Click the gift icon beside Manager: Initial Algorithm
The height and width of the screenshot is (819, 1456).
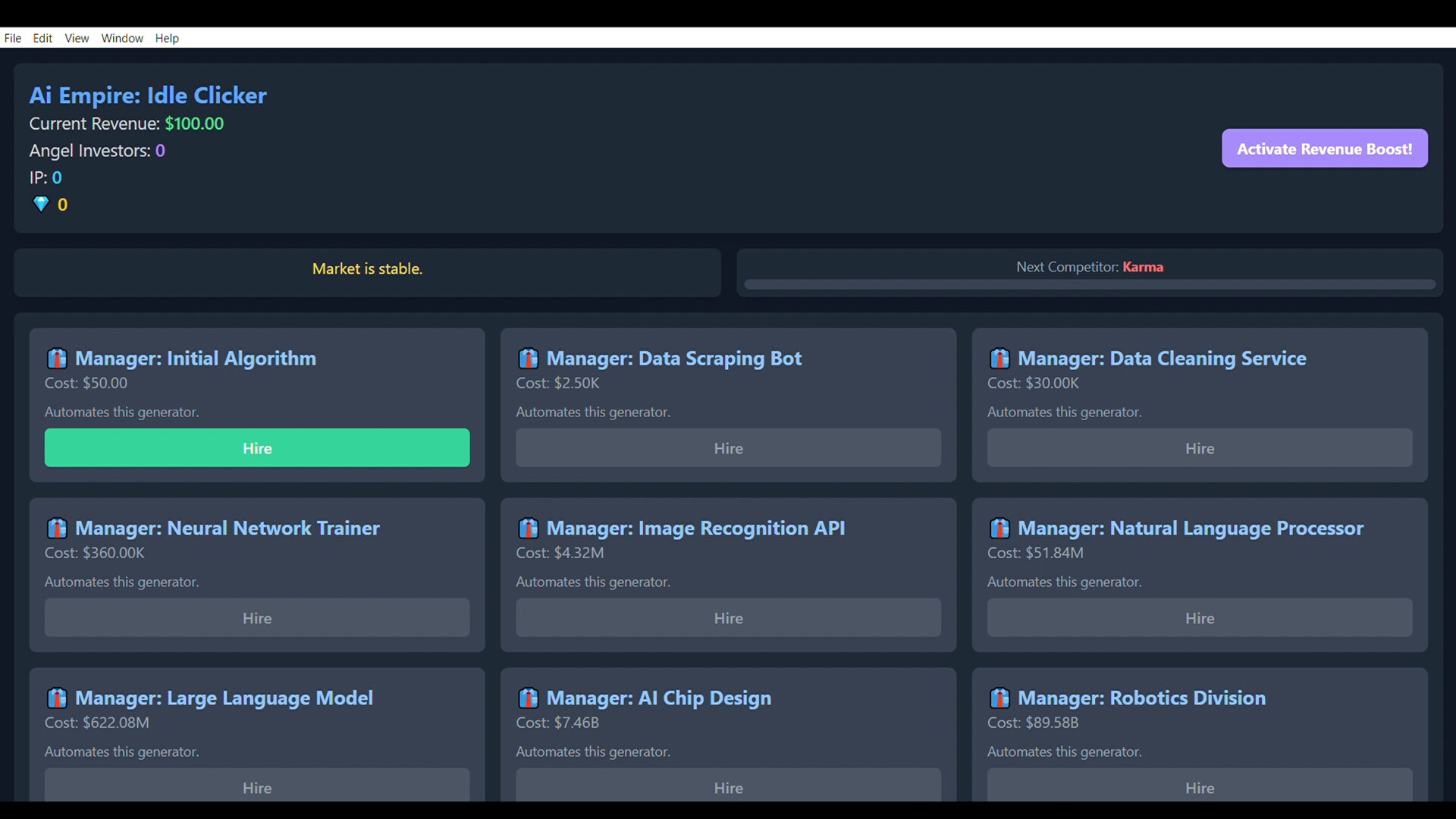point(57,359)
